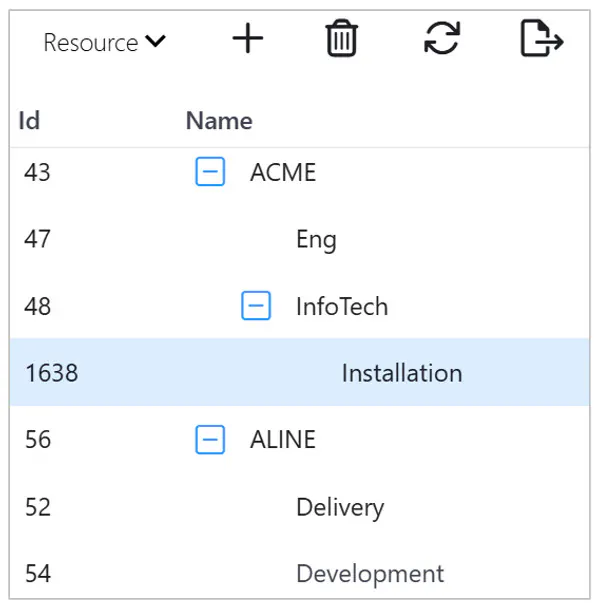The height and width of the screenshot is (603, 596).
Task: Click Id cell 43
Action: point(37,172)
